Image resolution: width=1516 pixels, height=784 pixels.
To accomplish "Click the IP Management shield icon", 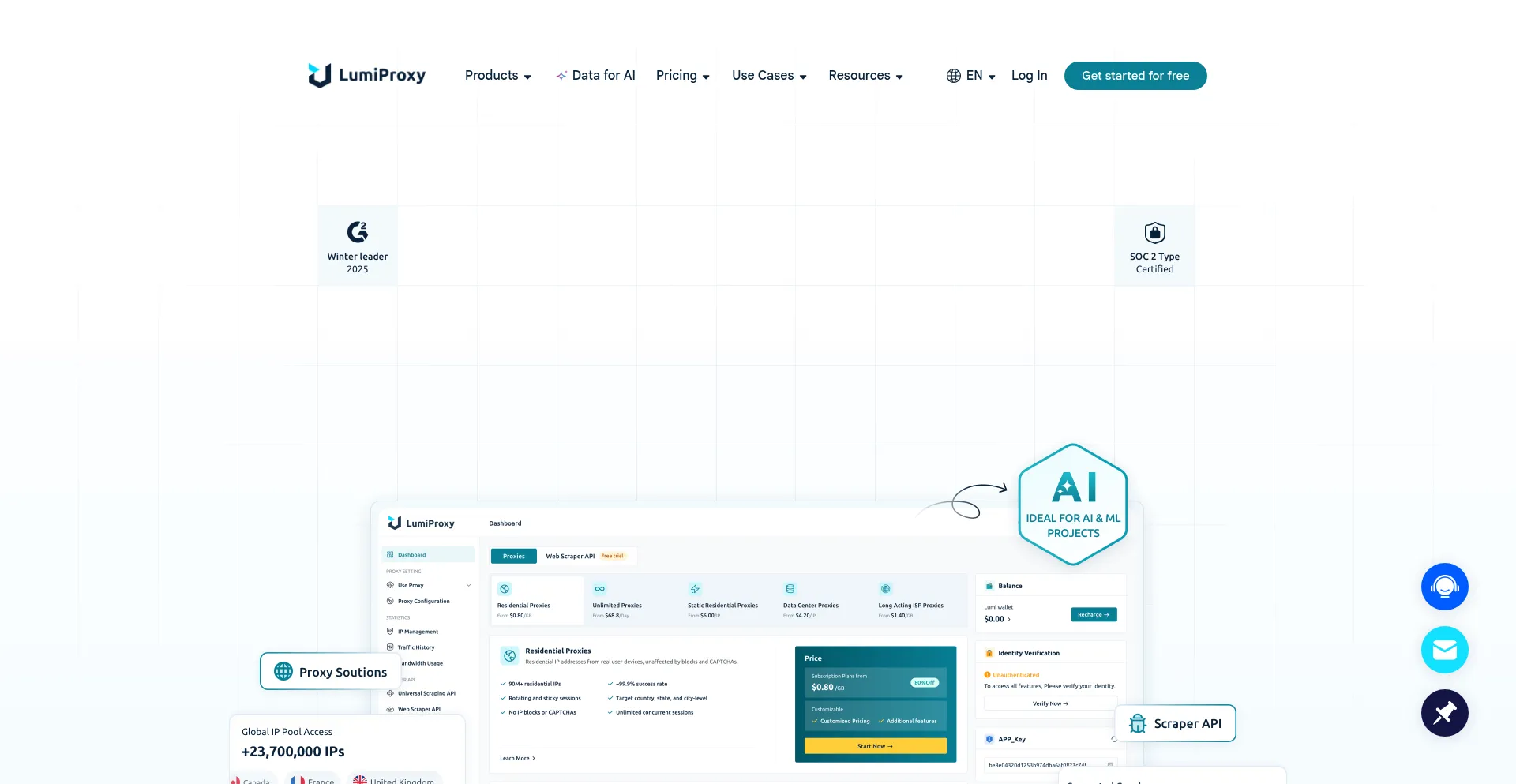I will [390, 632].
